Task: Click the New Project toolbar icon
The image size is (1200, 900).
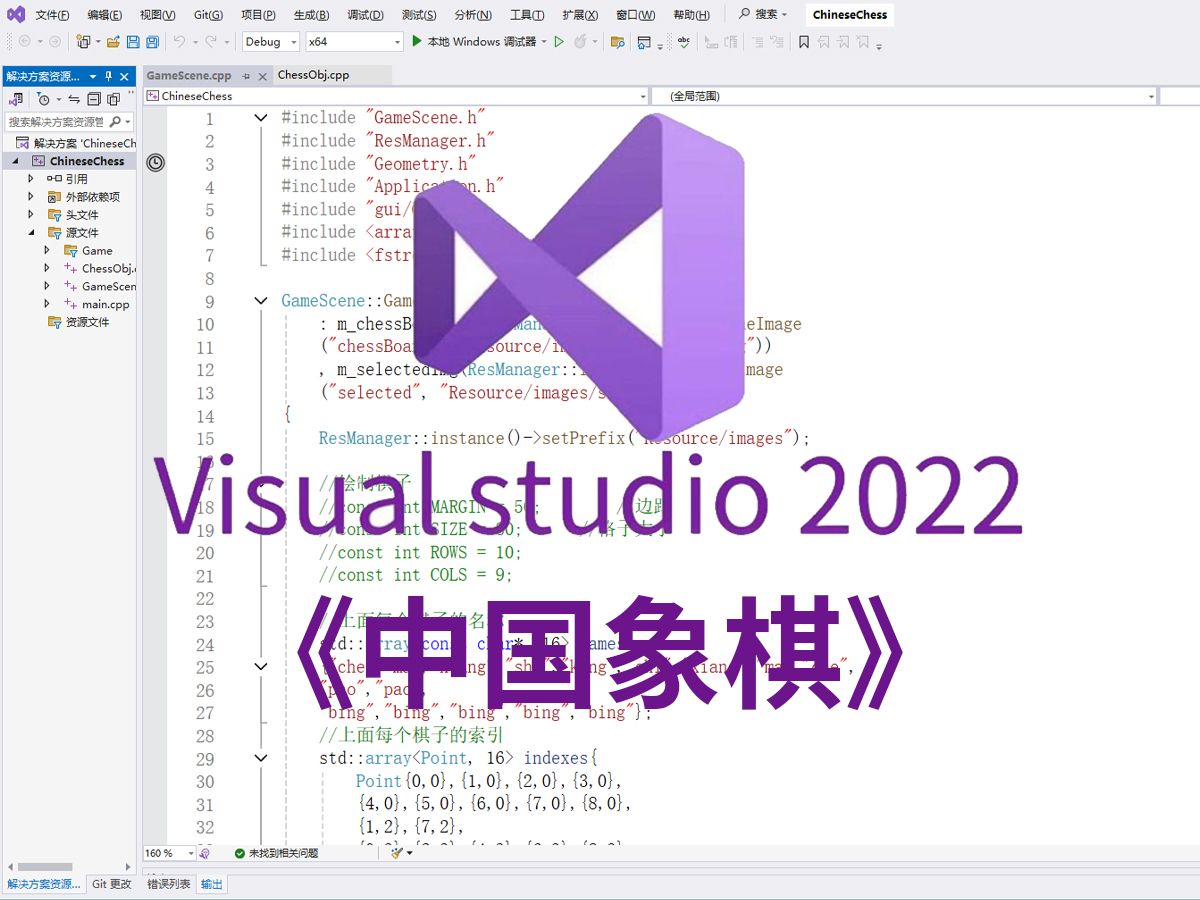Action: (x=83, y=42)
